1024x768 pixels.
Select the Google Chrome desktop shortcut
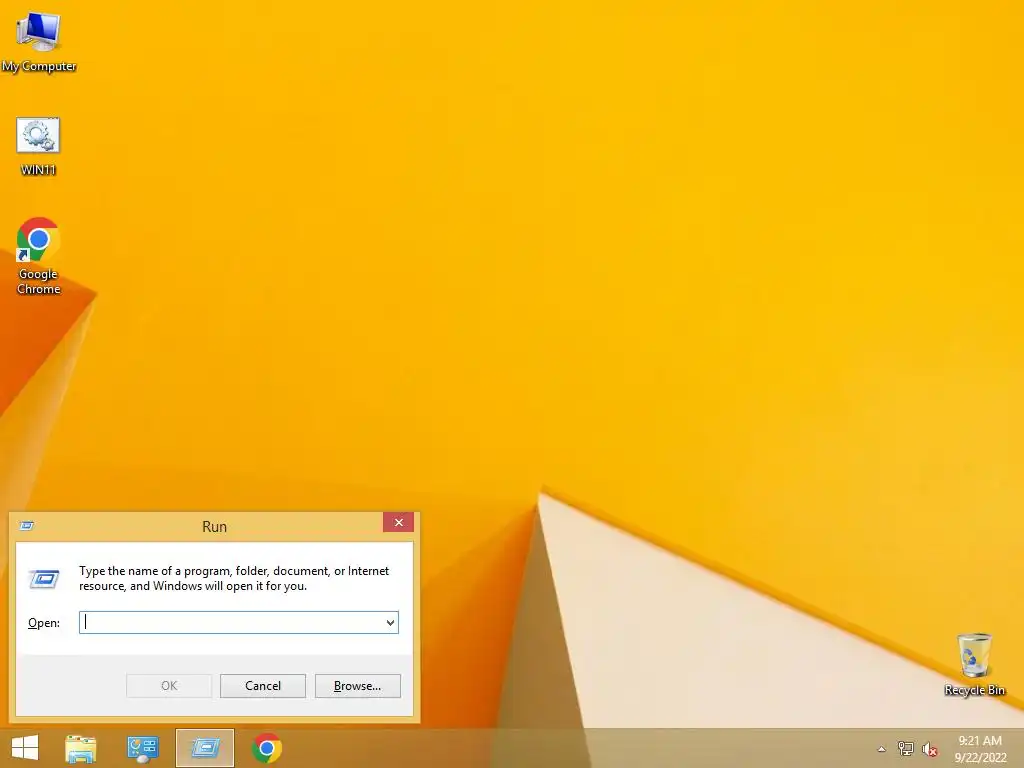(x=39, y=256)
